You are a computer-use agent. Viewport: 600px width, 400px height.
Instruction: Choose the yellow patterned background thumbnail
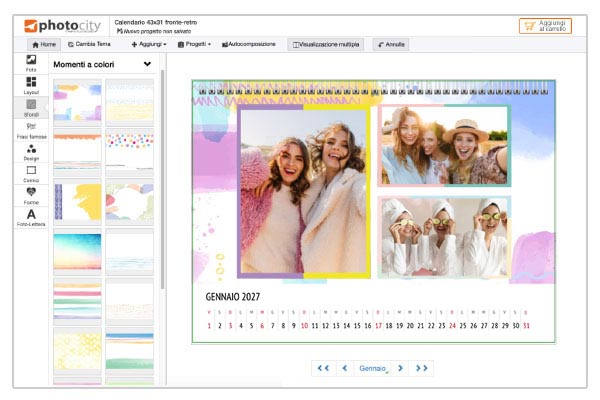(x=77, y=351)
